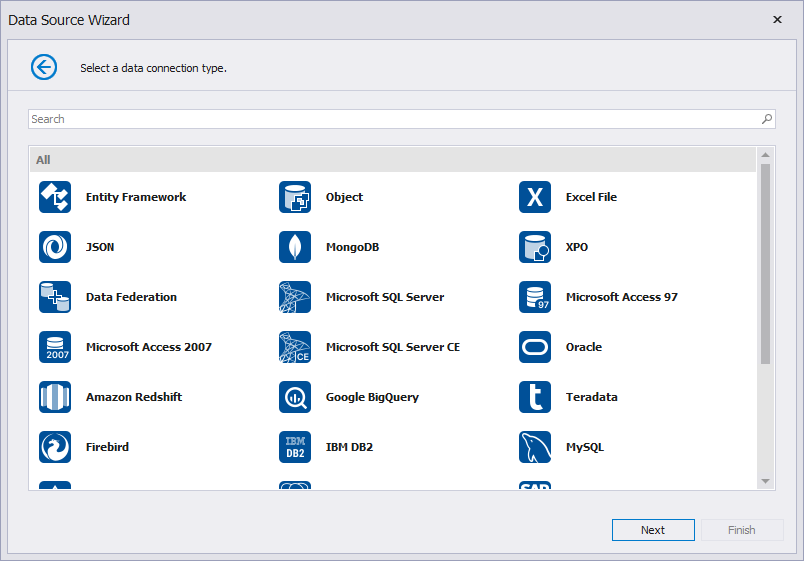Click the Next button
Image resolution: width=804 pixels, height=561 pixels.
[653, 530]
